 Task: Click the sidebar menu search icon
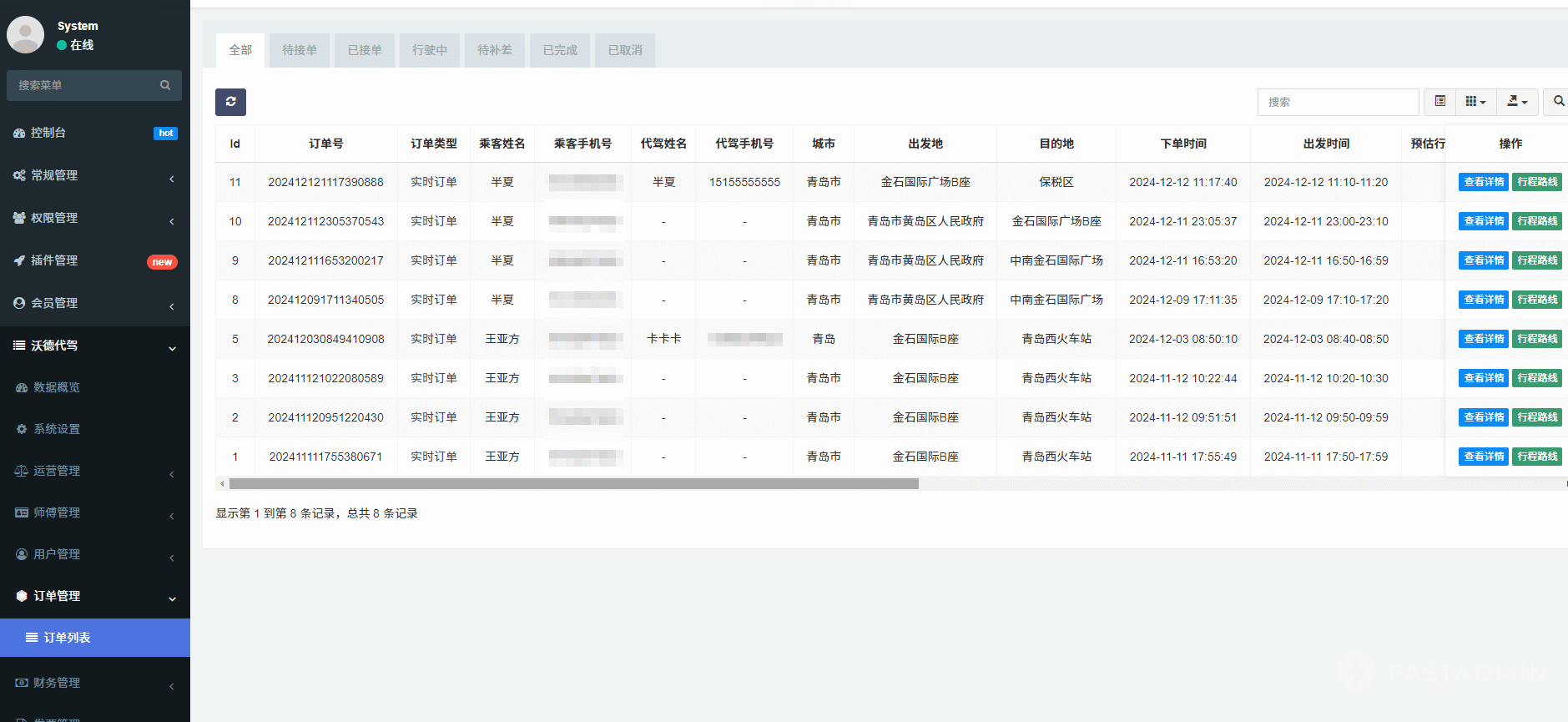pos(165,85)
